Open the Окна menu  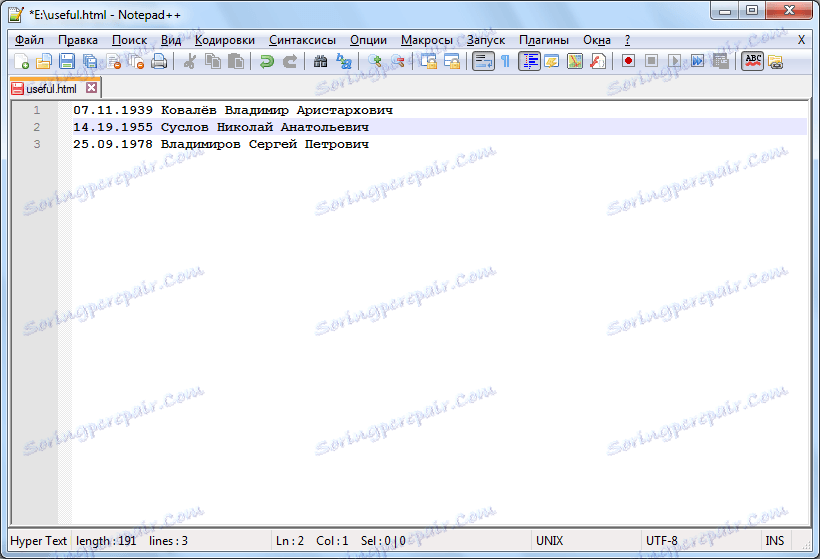(597, 40)
